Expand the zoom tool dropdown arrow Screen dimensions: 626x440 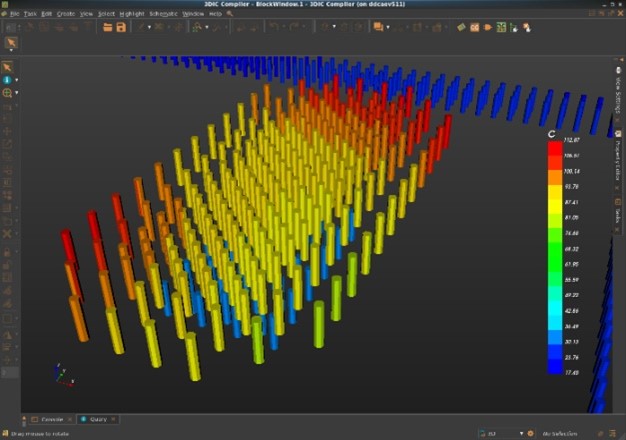click(16, 93)
